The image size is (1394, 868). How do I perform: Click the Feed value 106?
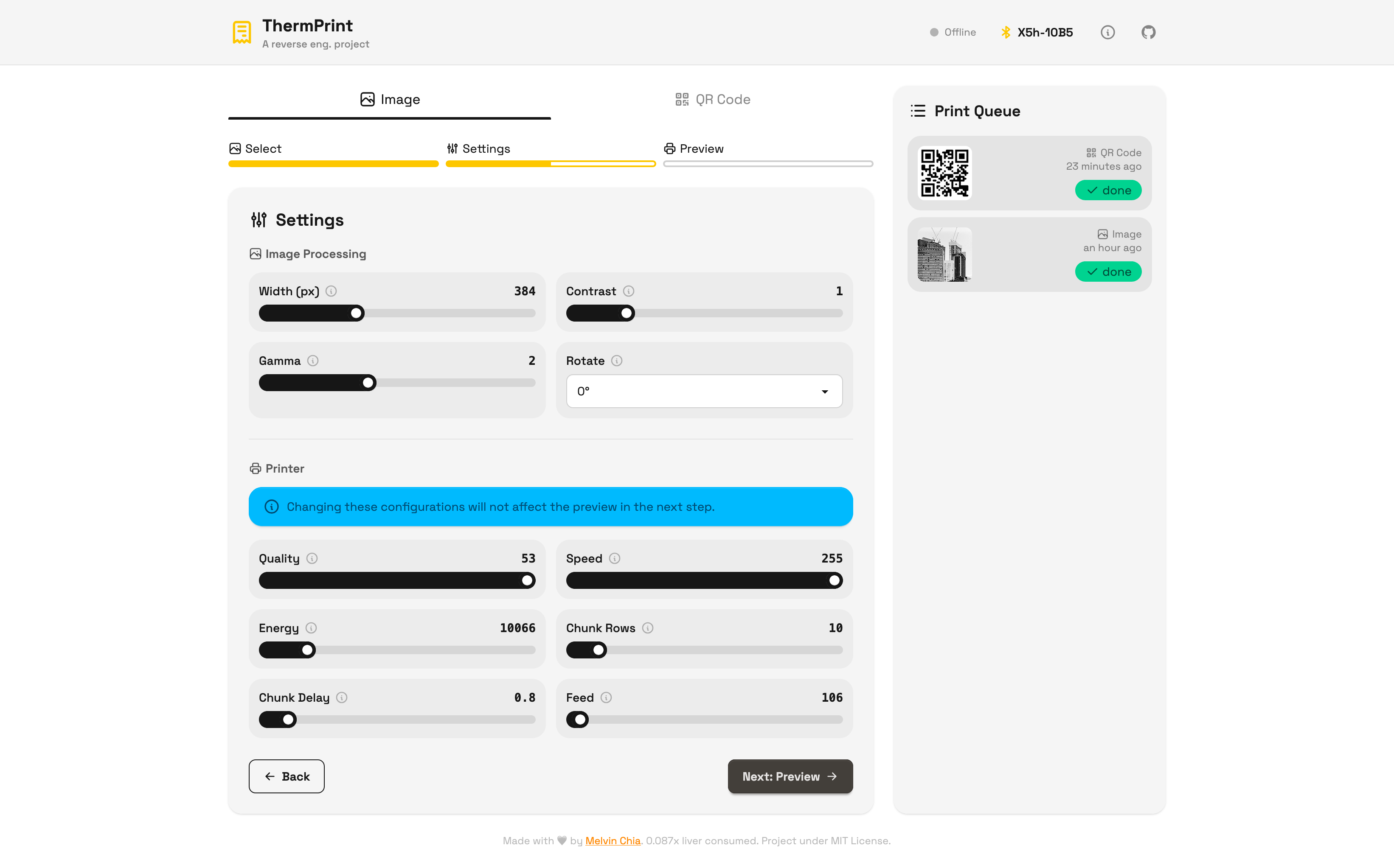[x=832, y=697]
